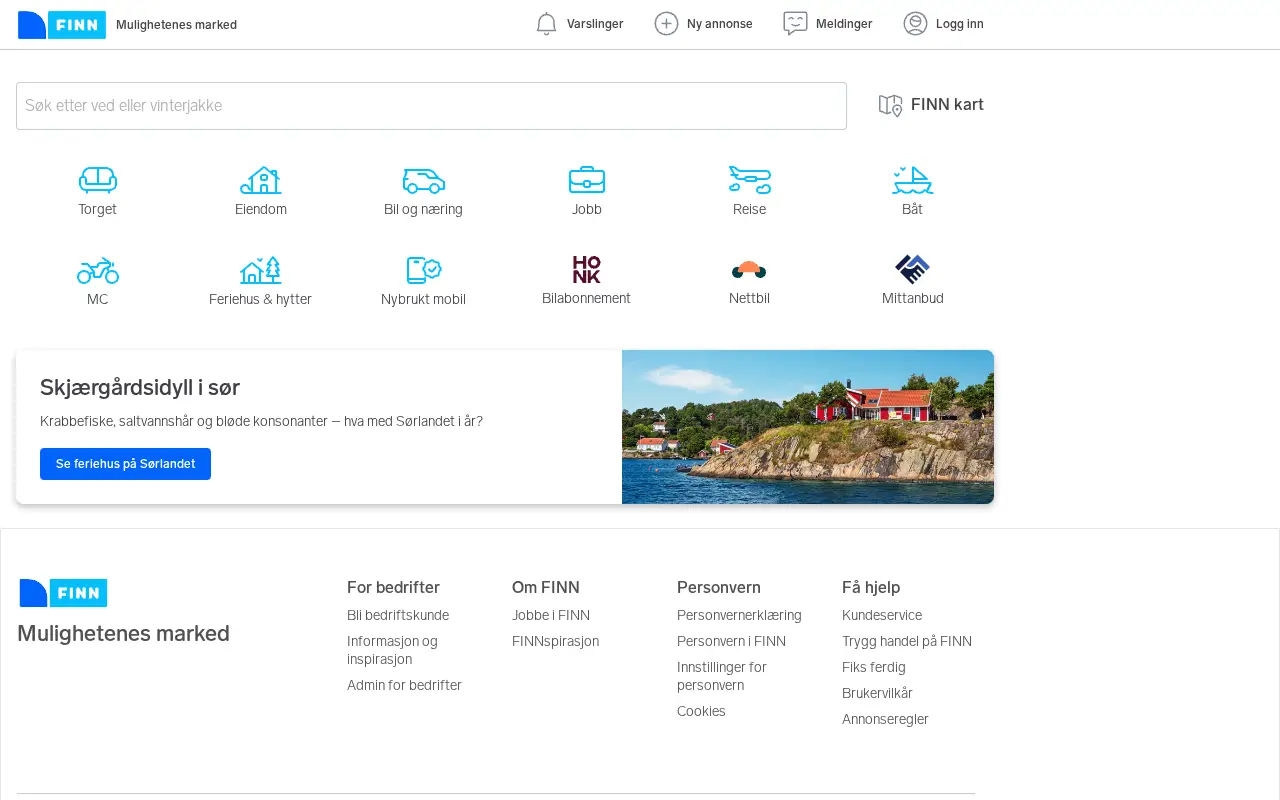Select the Reise airplane icon
Screen dimensions: 1280x800
[750, 180]
